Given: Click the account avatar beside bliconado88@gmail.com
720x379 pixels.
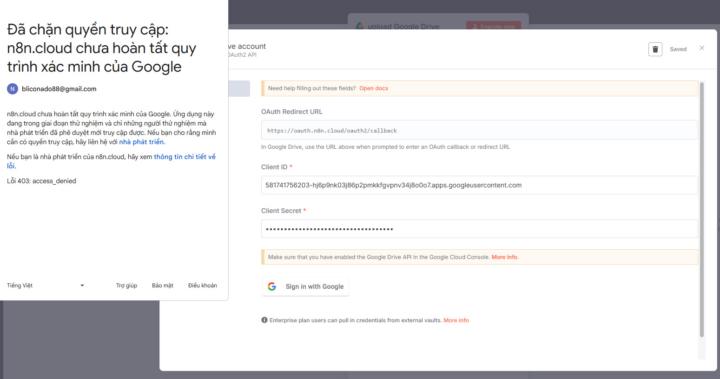Looking at the screenshot, I should pyautogui.click(x=12, y=89).
